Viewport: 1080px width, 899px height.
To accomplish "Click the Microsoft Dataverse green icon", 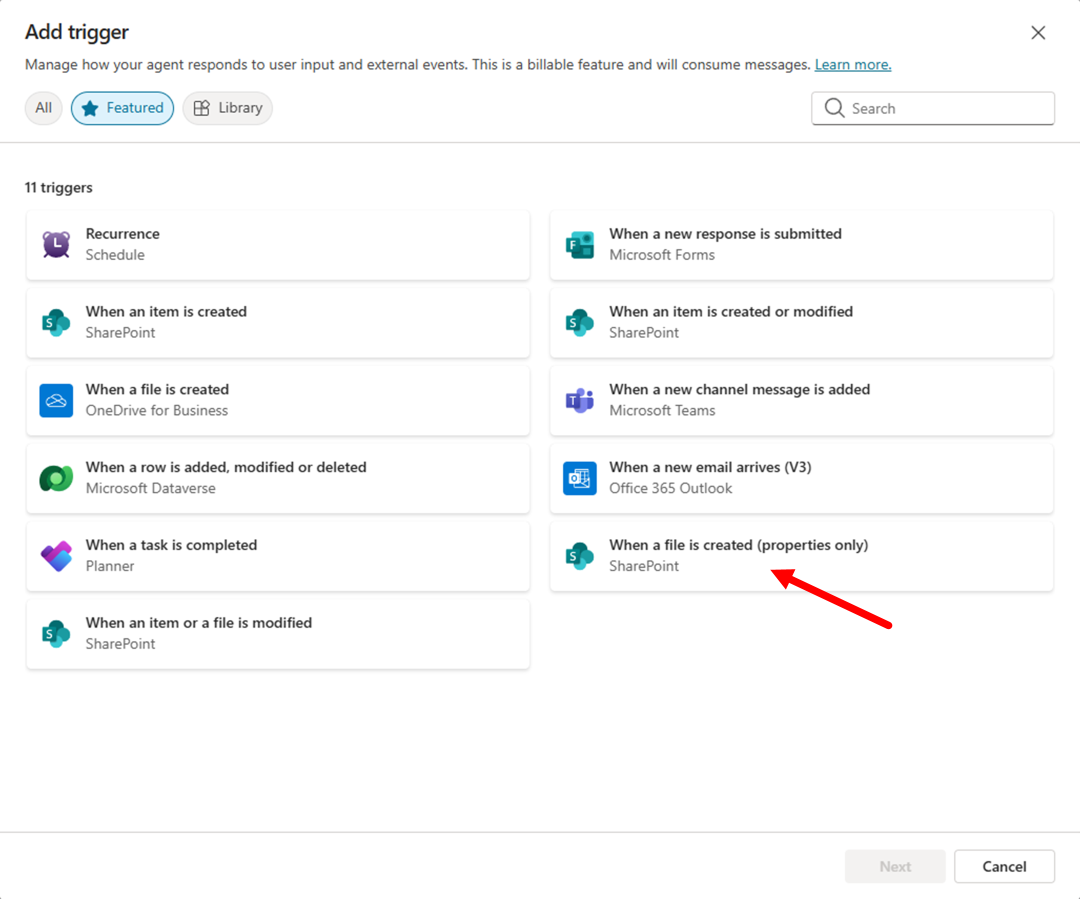I will 56,478.
